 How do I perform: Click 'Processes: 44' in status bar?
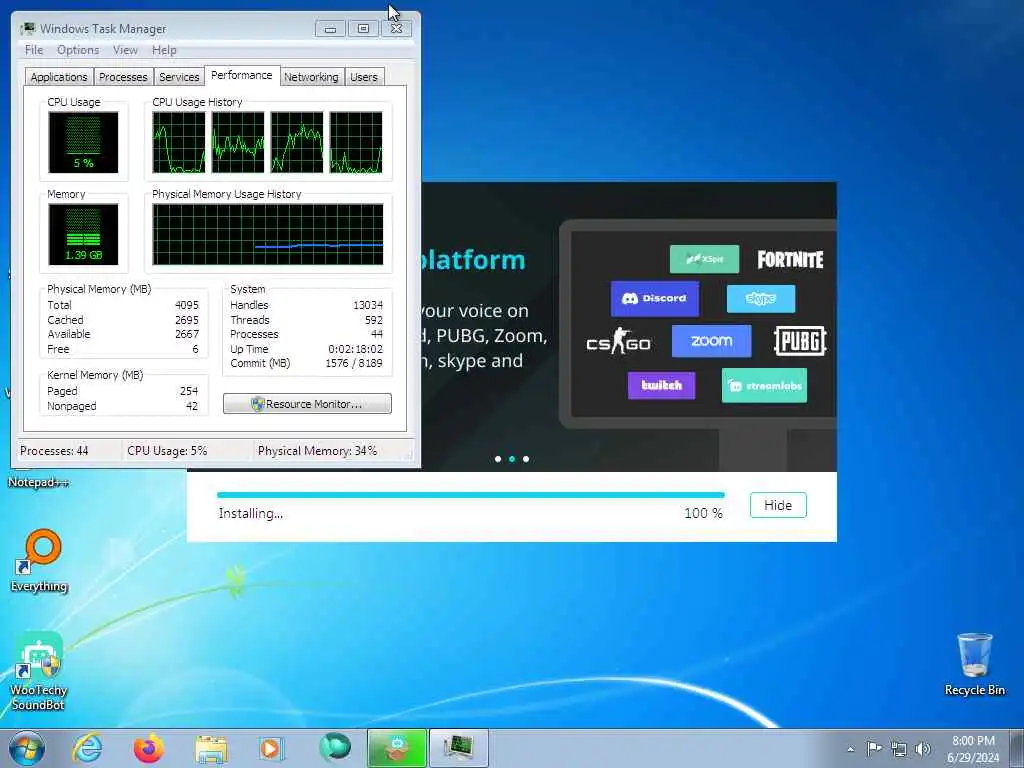54,451
